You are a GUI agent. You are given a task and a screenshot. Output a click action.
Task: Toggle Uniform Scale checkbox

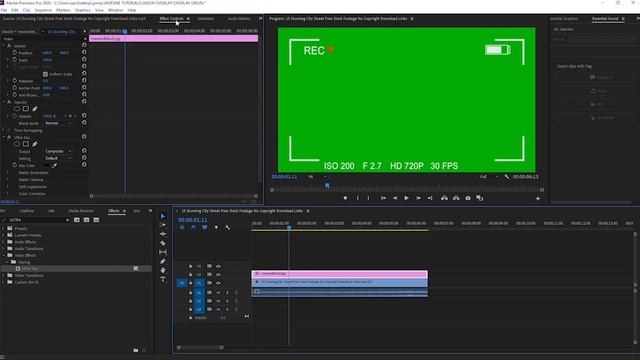click(45, 74)
